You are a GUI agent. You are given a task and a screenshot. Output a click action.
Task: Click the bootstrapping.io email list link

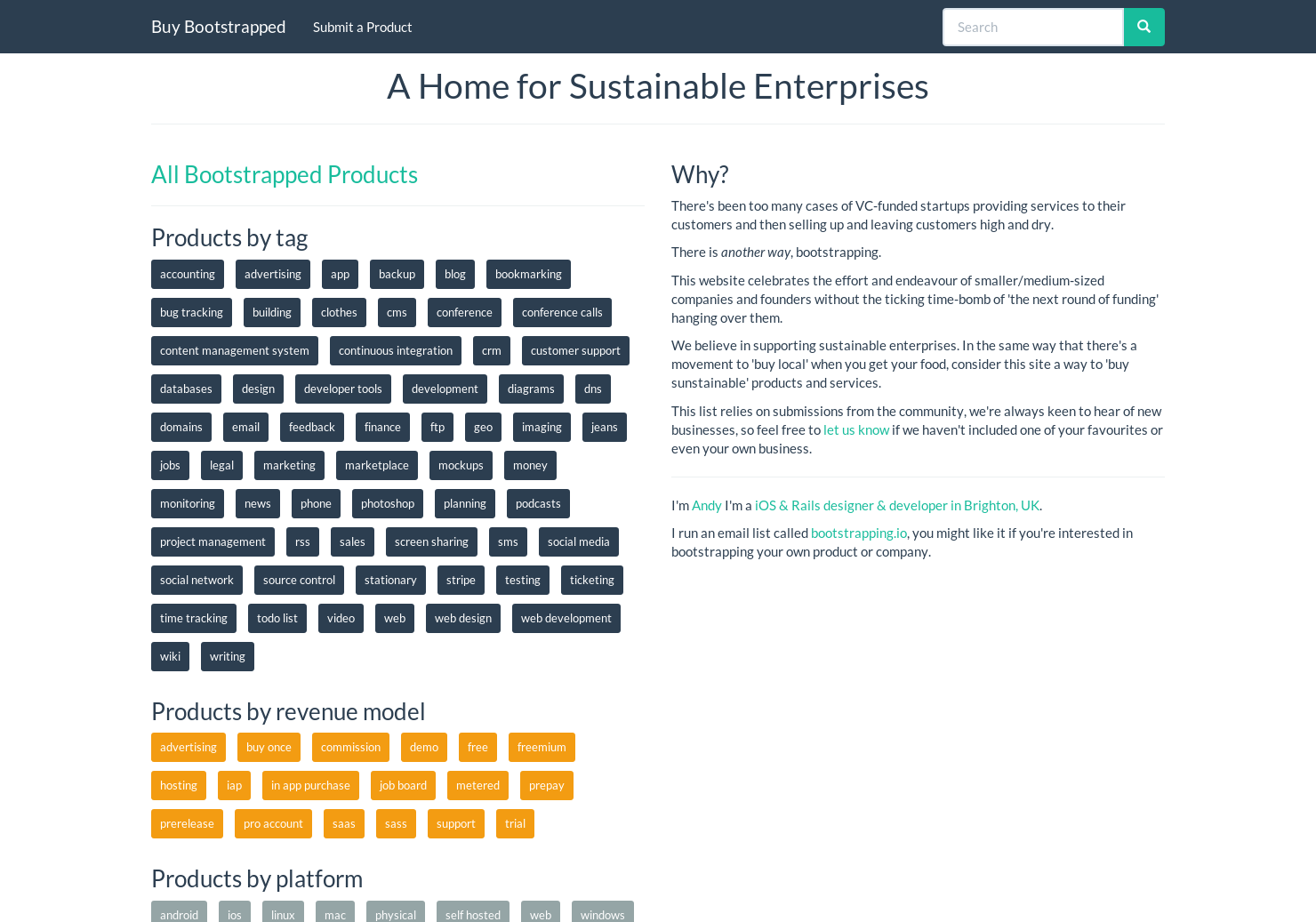pos(859,532)
